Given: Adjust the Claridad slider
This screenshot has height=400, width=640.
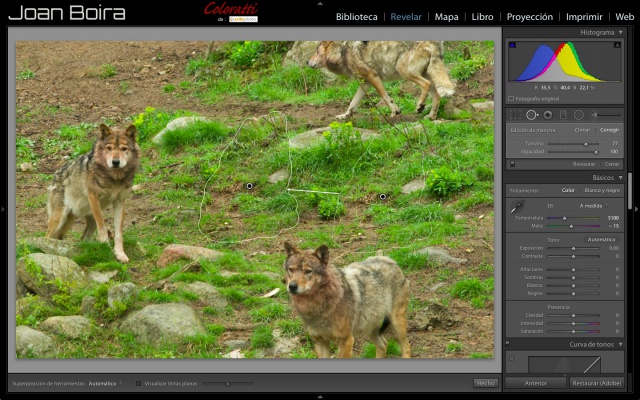Looking at the screenshot, I should 573,315.
